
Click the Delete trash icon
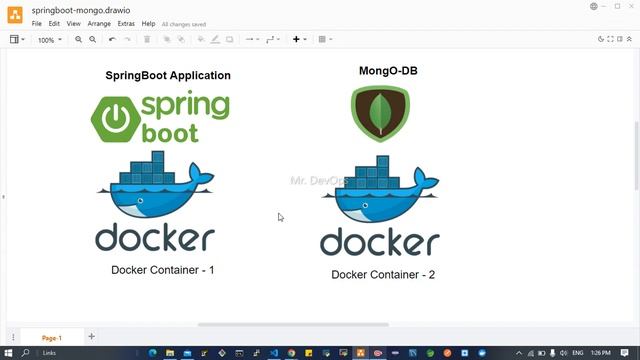147,39
